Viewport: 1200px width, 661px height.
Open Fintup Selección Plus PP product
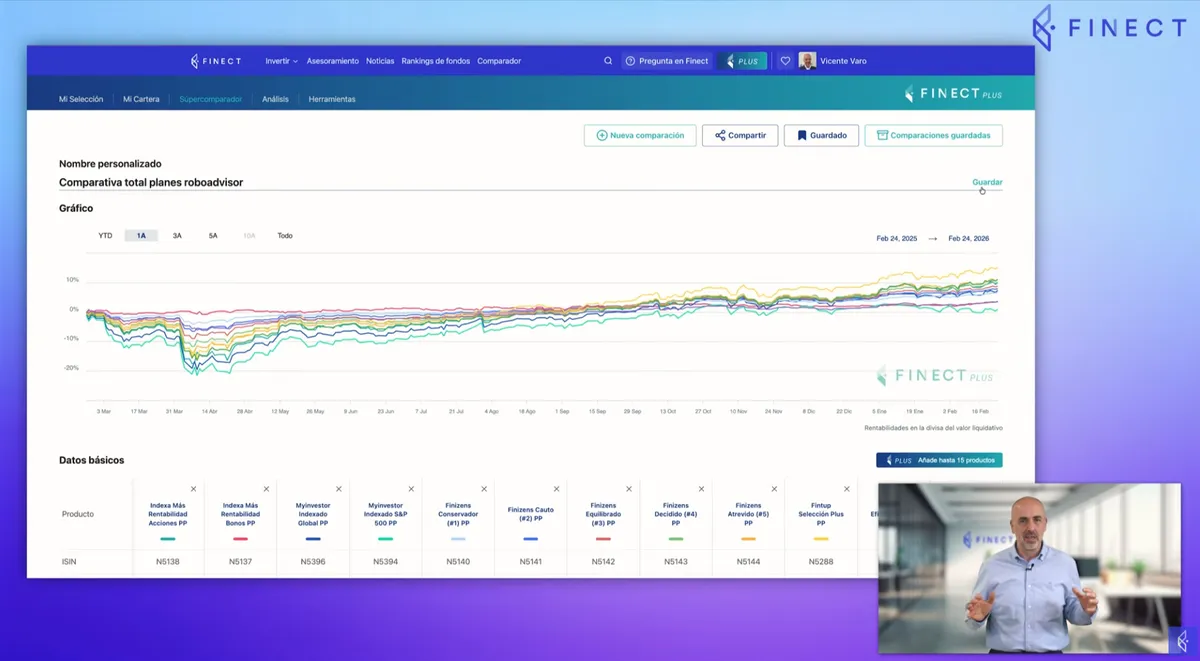(x=821, y=514)
